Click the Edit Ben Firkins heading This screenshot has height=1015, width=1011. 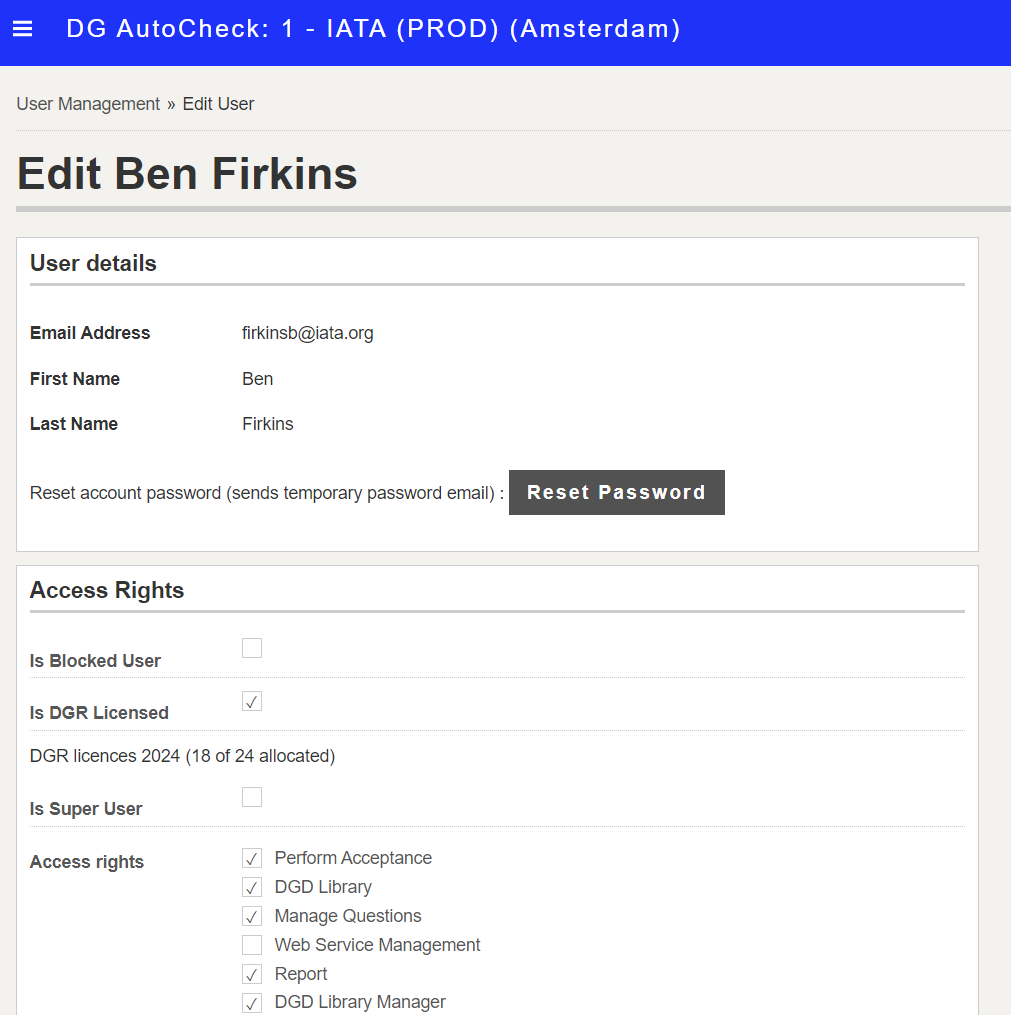click(x=187, y=173)
